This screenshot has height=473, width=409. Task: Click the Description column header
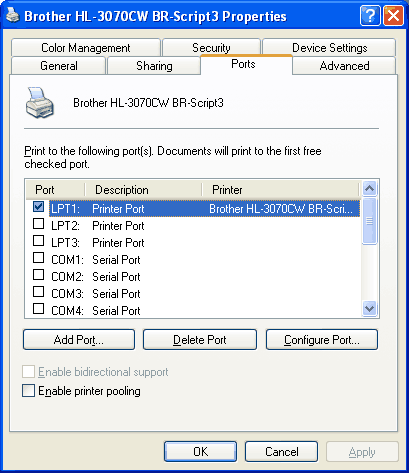point(143,190)
